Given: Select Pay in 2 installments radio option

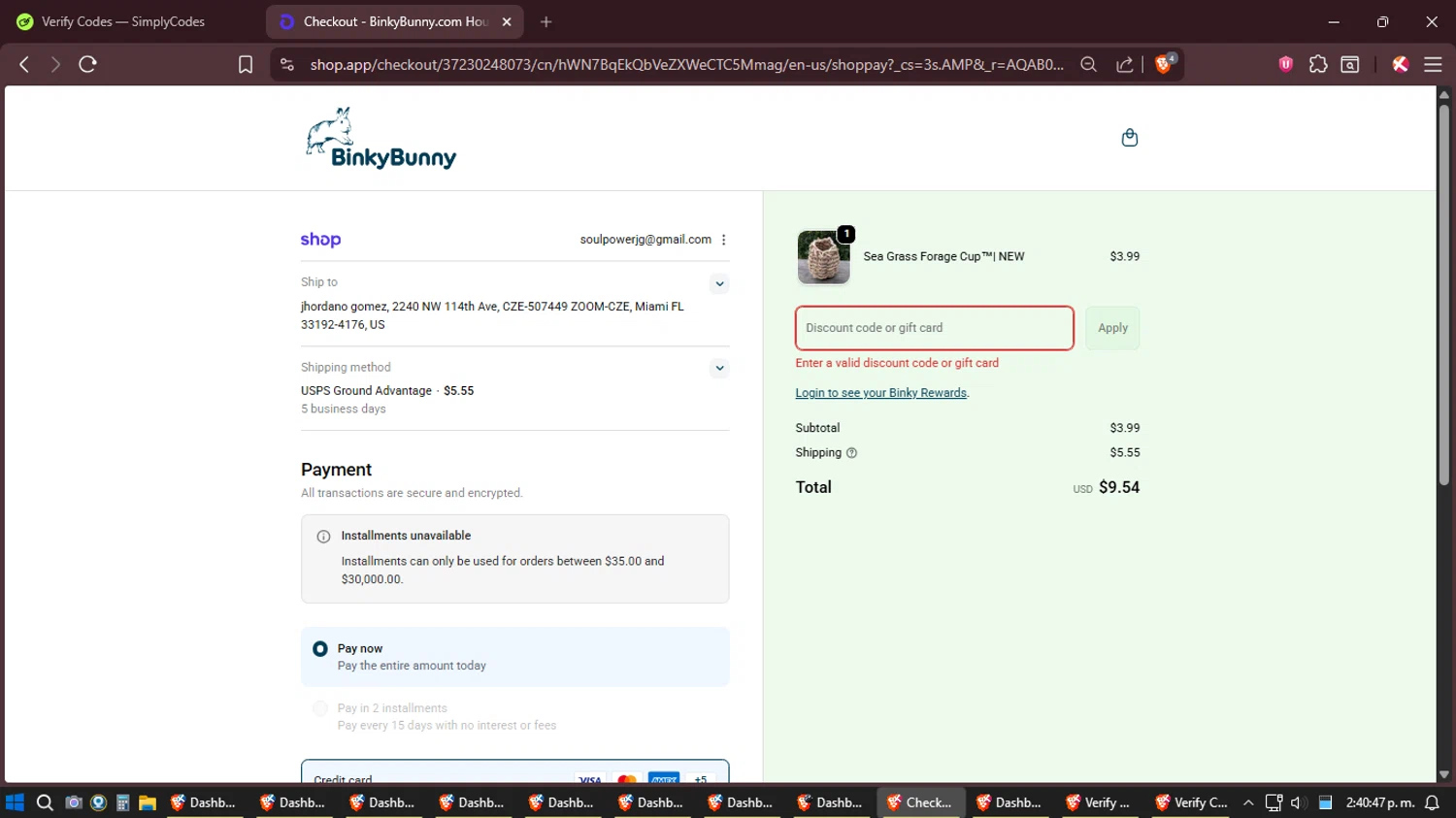Looking at the screenshot, I should coord(320,709).
